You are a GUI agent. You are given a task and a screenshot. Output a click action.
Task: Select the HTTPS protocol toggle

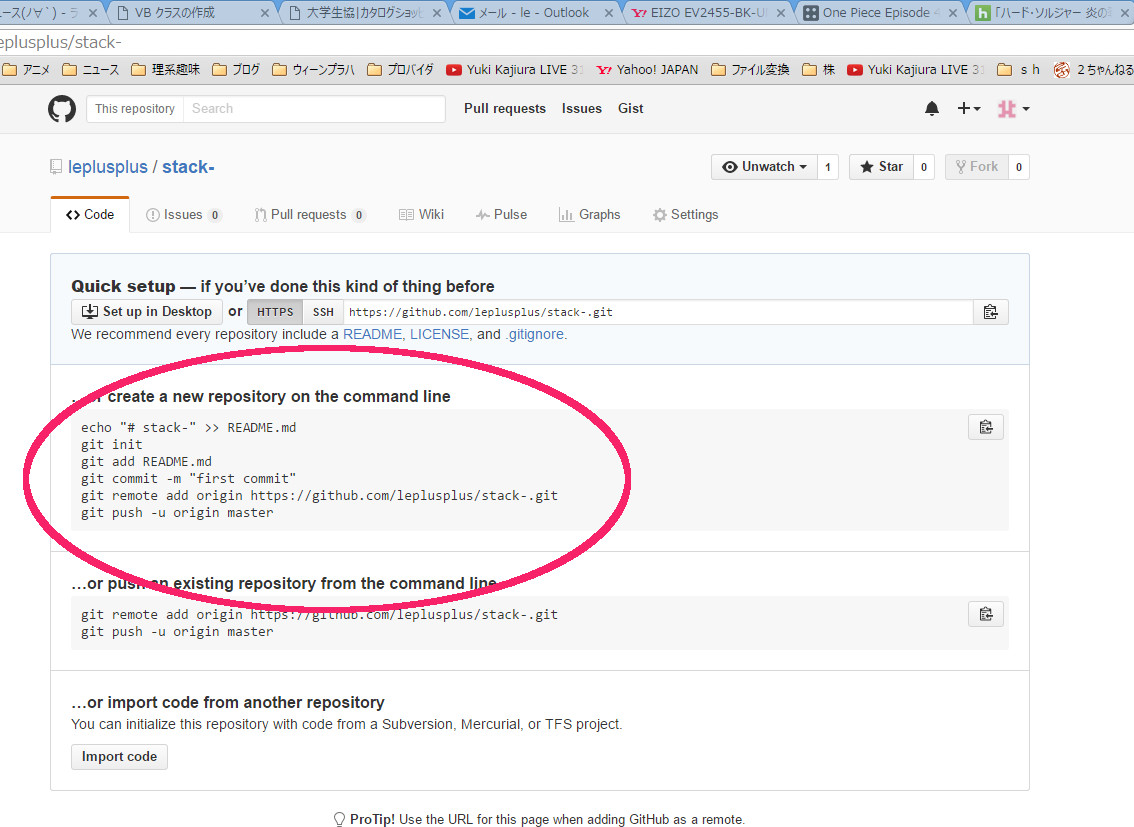click(x=275, y=312)
